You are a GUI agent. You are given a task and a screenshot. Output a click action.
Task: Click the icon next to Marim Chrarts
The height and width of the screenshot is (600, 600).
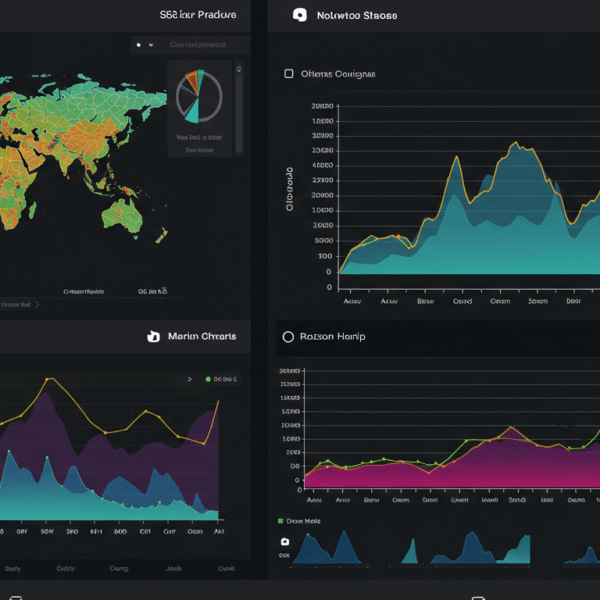pos(153,337)
